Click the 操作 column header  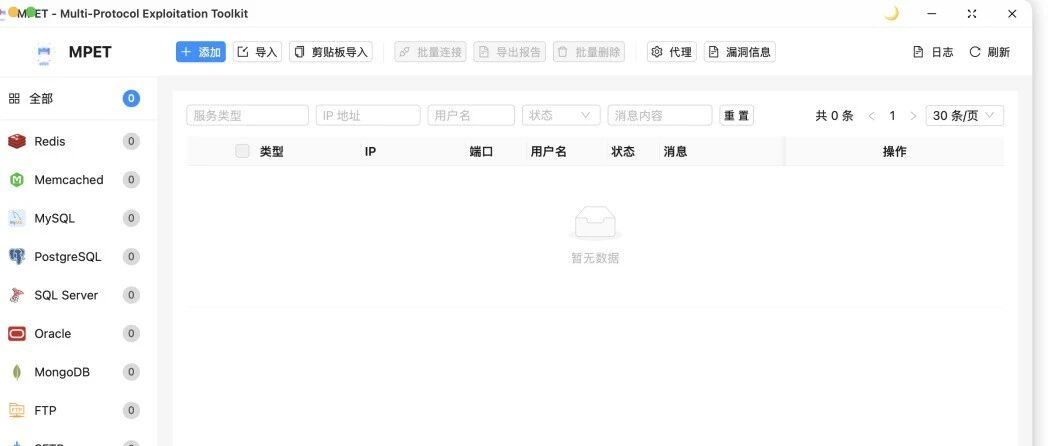(x=894, y=152)
